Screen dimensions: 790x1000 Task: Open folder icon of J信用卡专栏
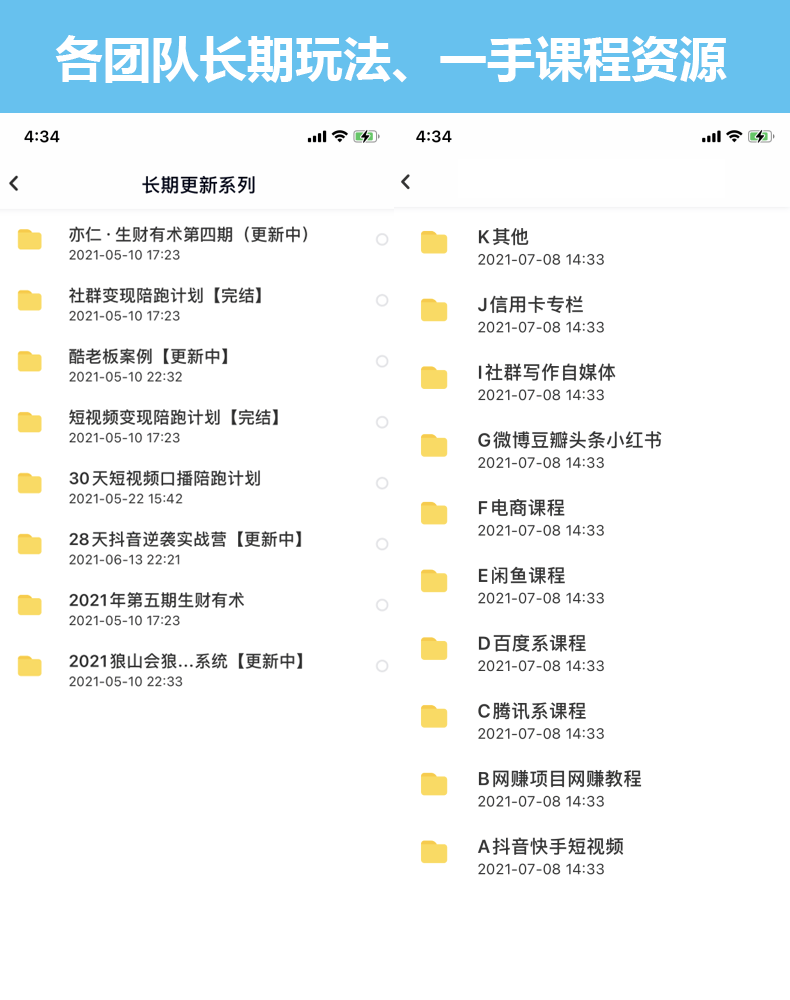(x=434, y=311)
